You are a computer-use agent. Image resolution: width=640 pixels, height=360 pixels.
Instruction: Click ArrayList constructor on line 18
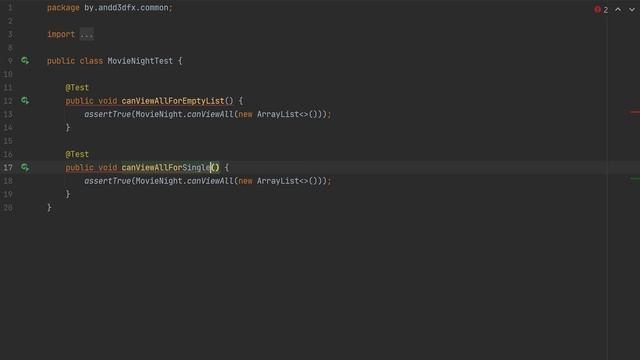click(x=278, y=181)
